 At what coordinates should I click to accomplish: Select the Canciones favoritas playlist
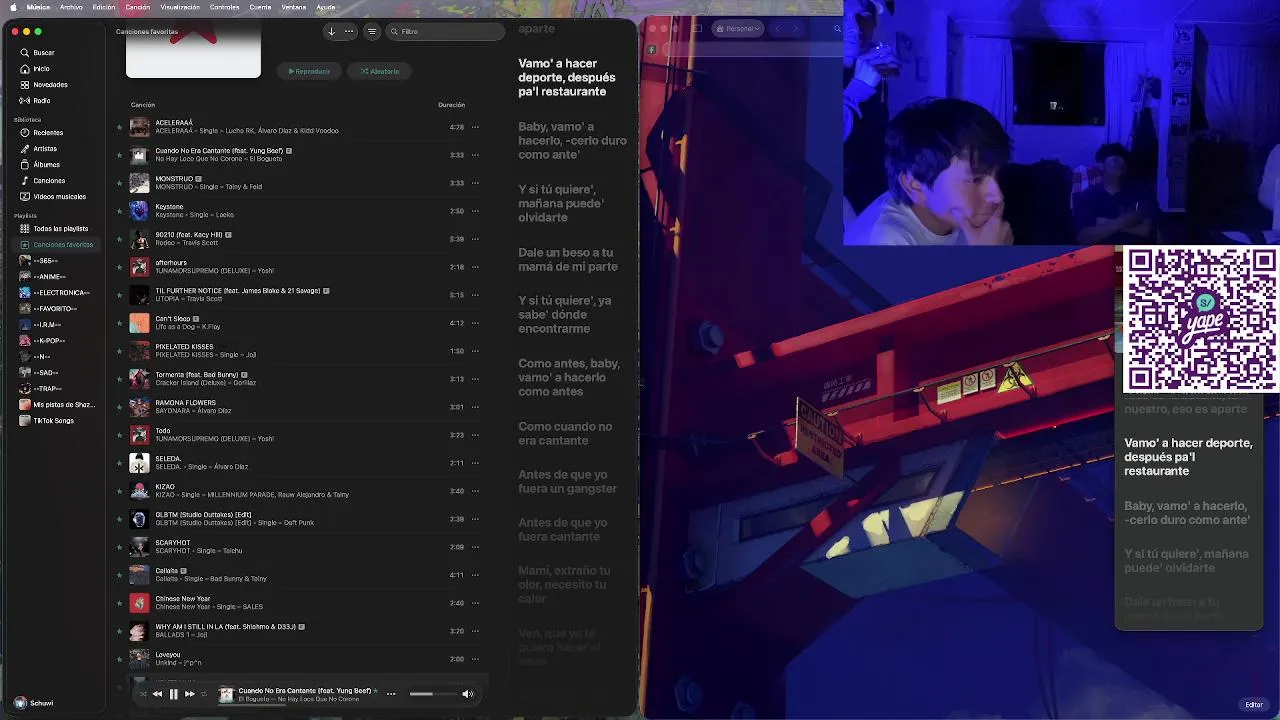click(57, 245)
